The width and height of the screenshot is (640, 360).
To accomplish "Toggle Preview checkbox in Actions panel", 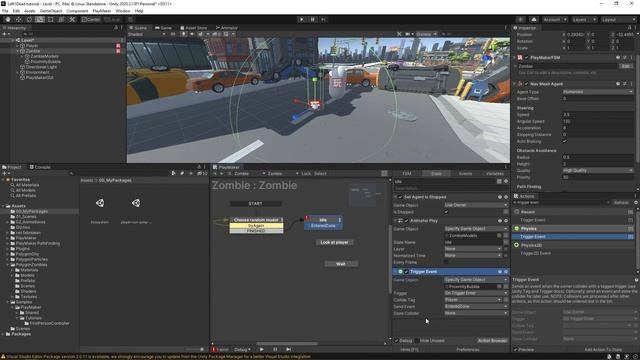I will (x=516, y=350).
